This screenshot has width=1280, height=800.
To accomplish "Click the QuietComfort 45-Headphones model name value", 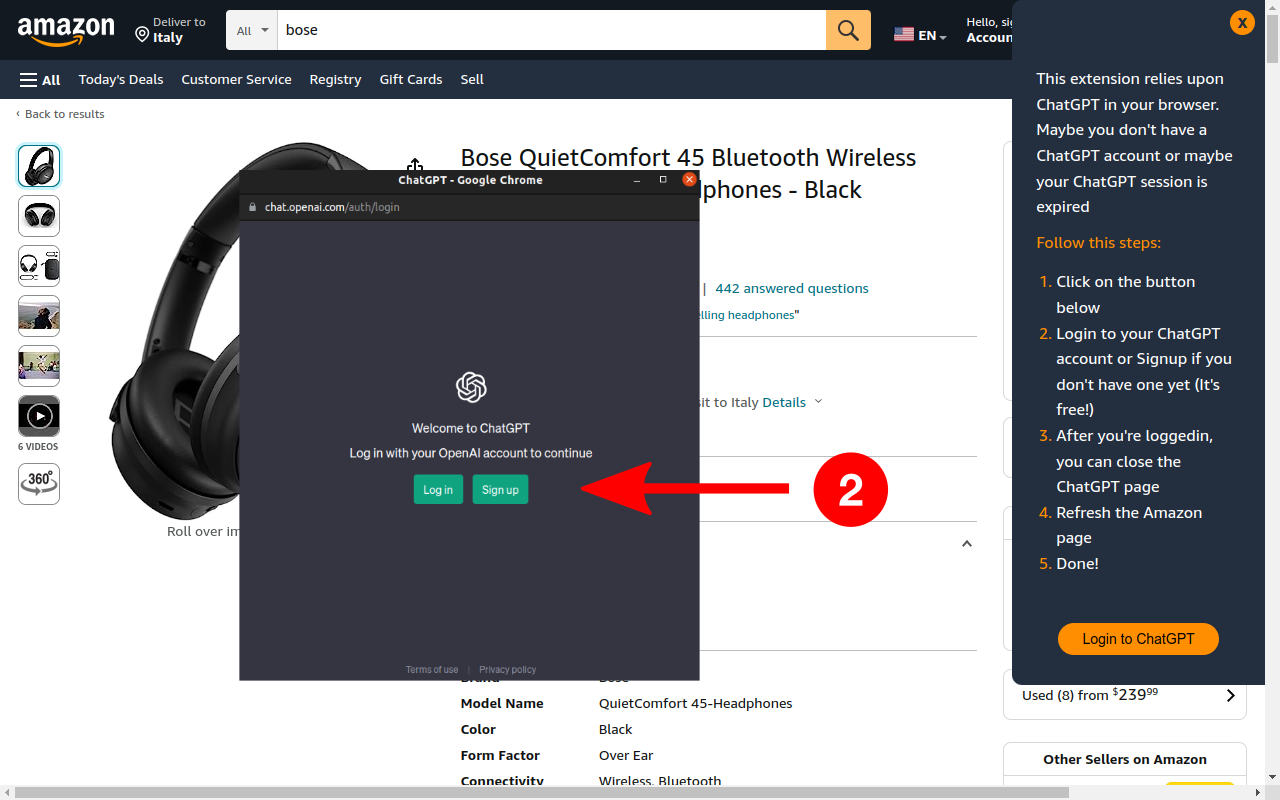I will [x=695, y=704].
